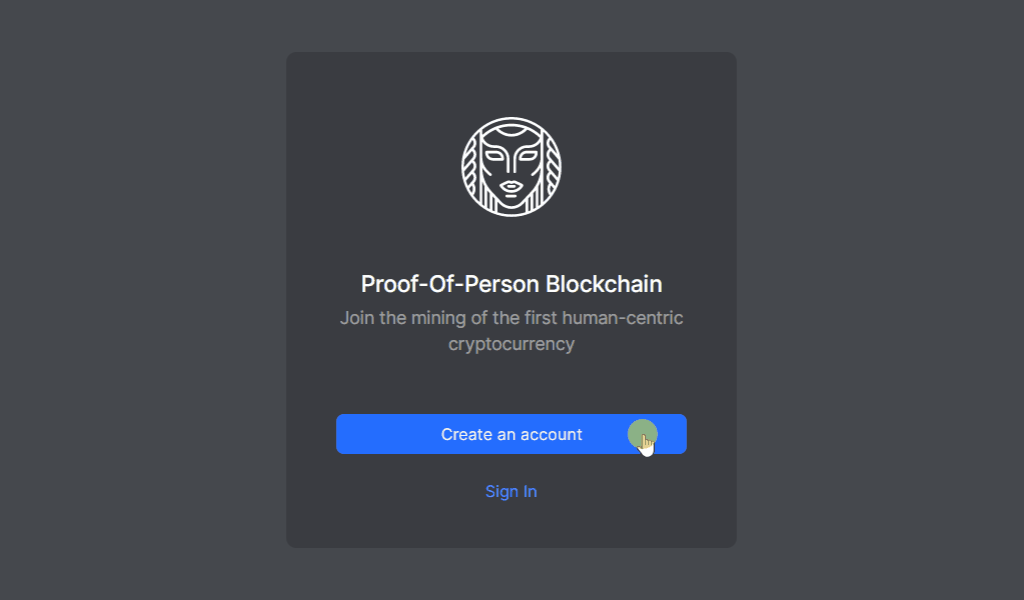Follow the blue Sign In text
Image resolution: width=1024 pixels, height=600 pixels.
tap(511, 491)
